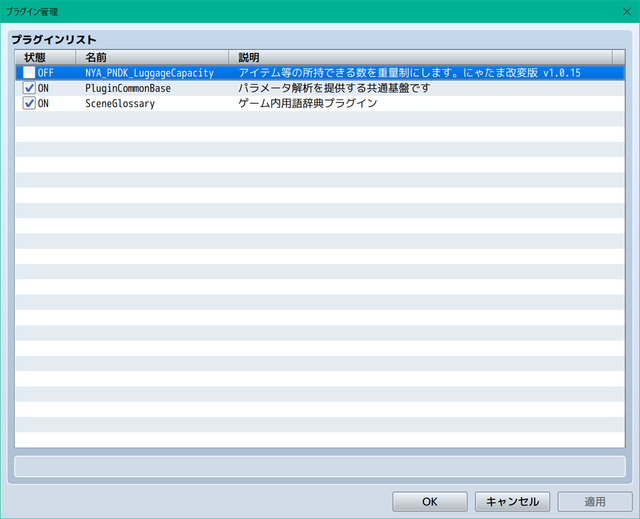Screen dimensions: 640x519
Task: Click the OK button
Action: pos(430,501)
